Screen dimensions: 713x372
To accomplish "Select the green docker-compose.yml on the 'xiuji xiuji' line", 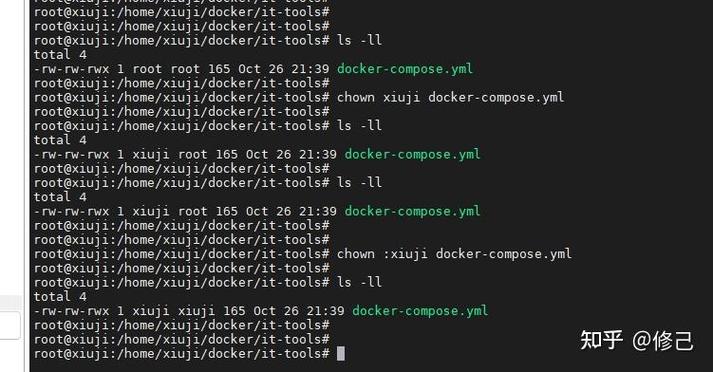I will coord(420,311).
